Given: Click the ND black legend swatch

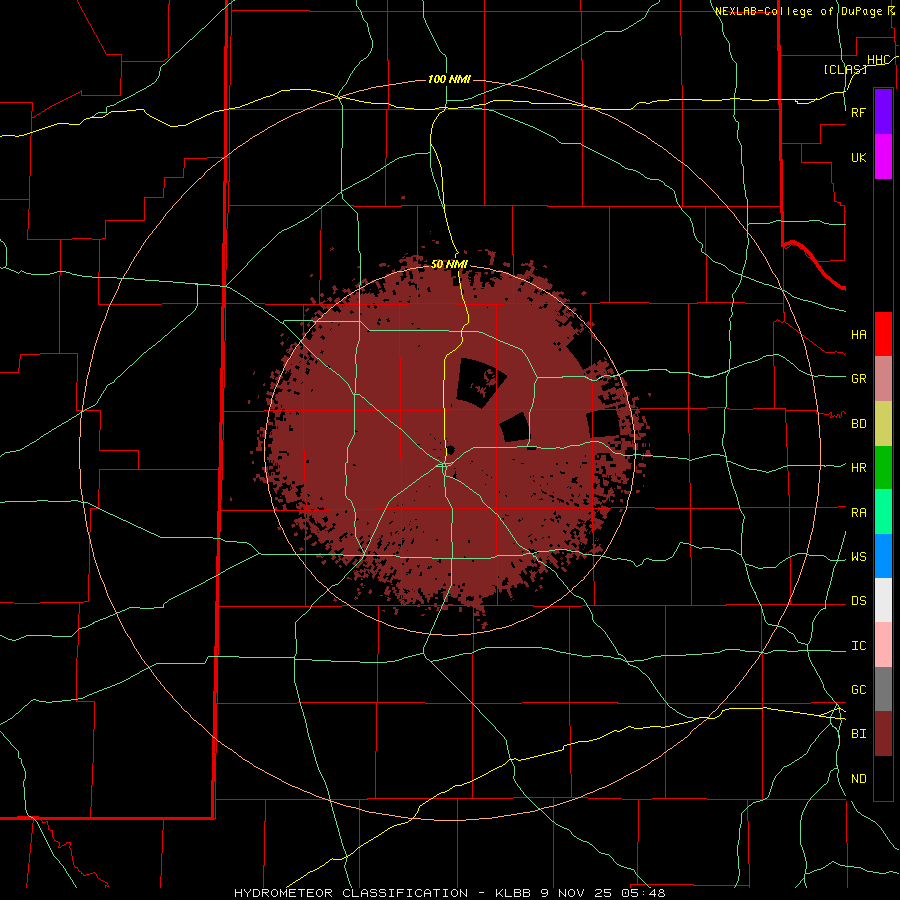Looking at the screenshot, I should [883, 778].
